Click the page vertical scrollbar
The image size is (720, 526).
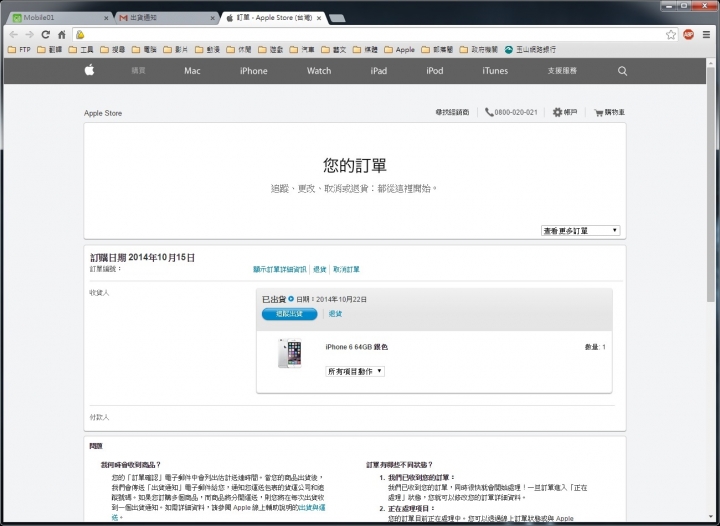pos(711,184)
